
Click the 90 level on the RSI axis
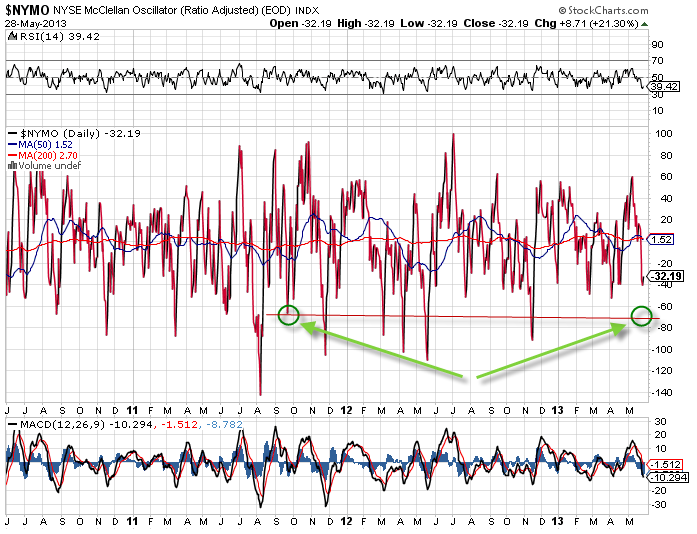(x=657, y=44)
